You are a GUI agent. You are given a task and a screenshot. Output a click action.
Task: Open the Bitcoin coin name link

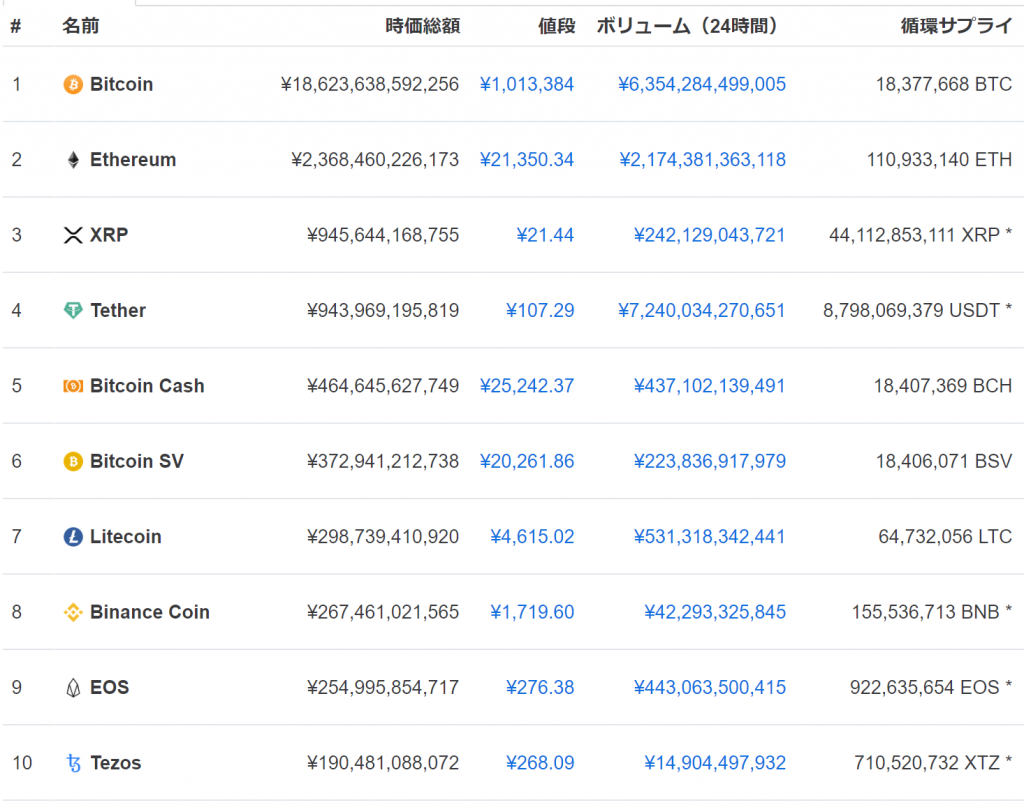point(121,84)
